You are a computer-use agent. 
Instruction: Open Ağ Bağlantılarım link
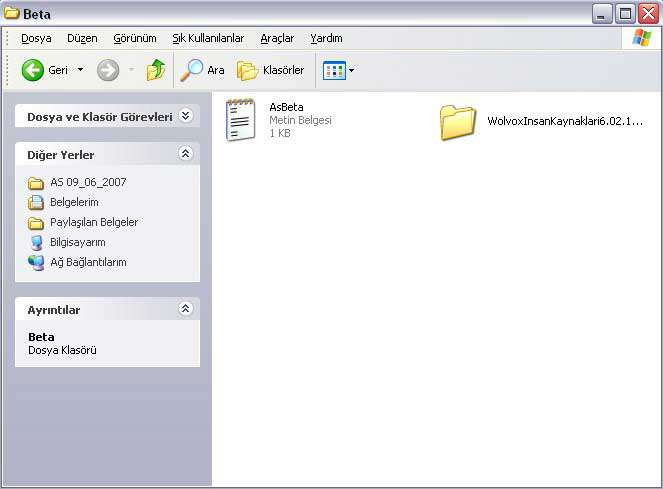pyautogui.click(x=88, y=262)
